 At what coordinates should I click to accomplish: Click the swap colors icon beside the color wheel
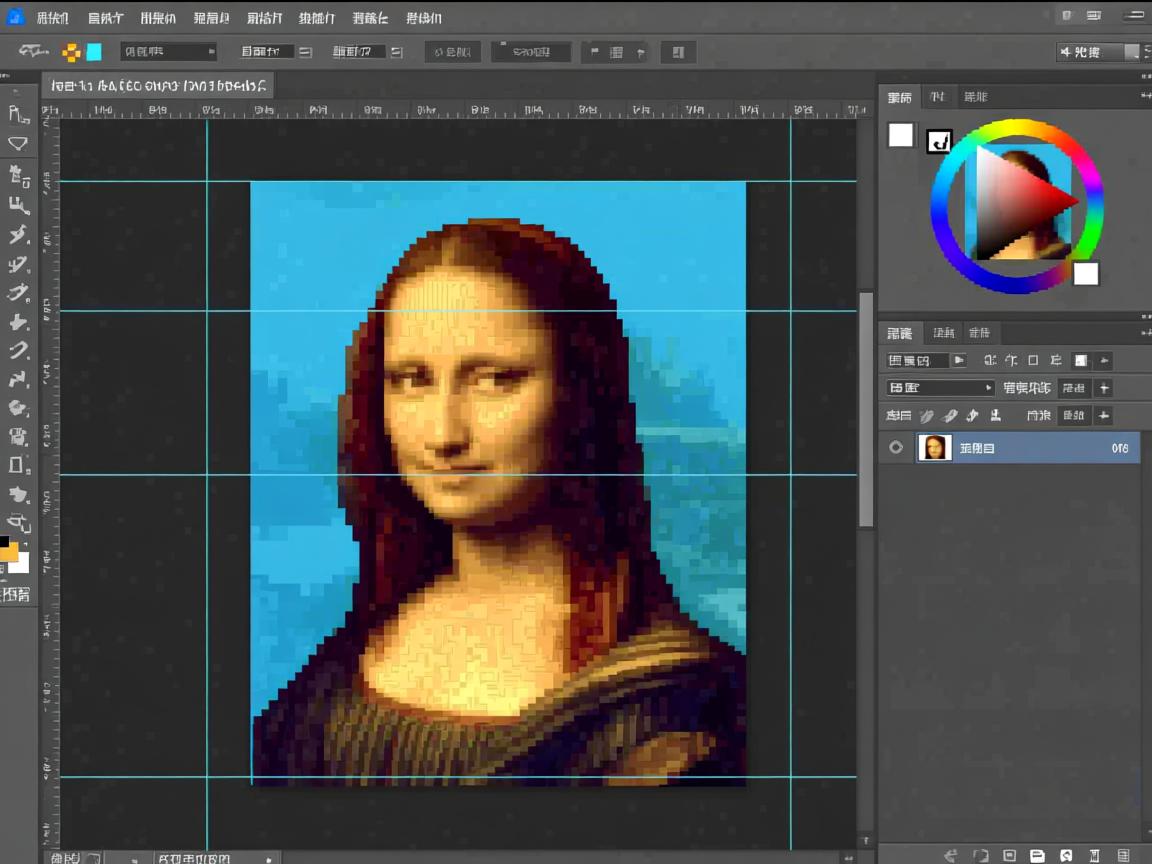(x=939, y=141)
